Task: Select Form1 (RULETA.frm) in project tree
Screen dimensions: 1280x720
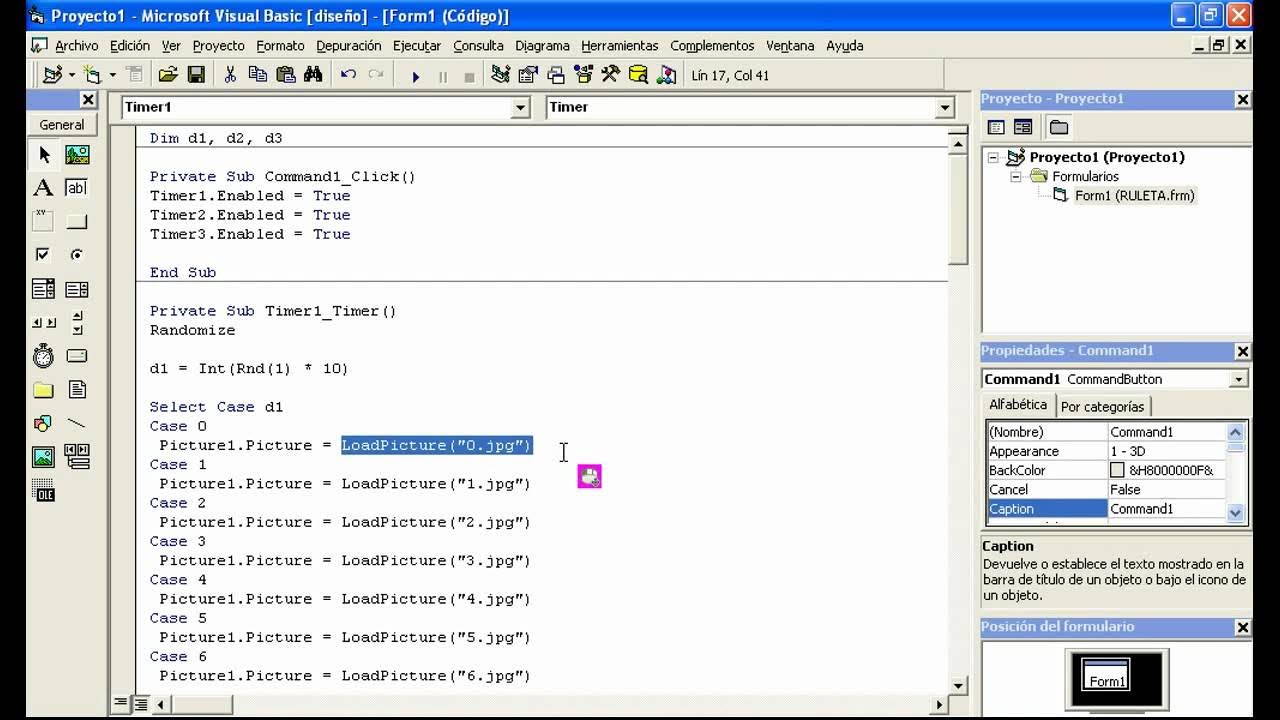Action: pyautogui.click(x=1134, y=195)
